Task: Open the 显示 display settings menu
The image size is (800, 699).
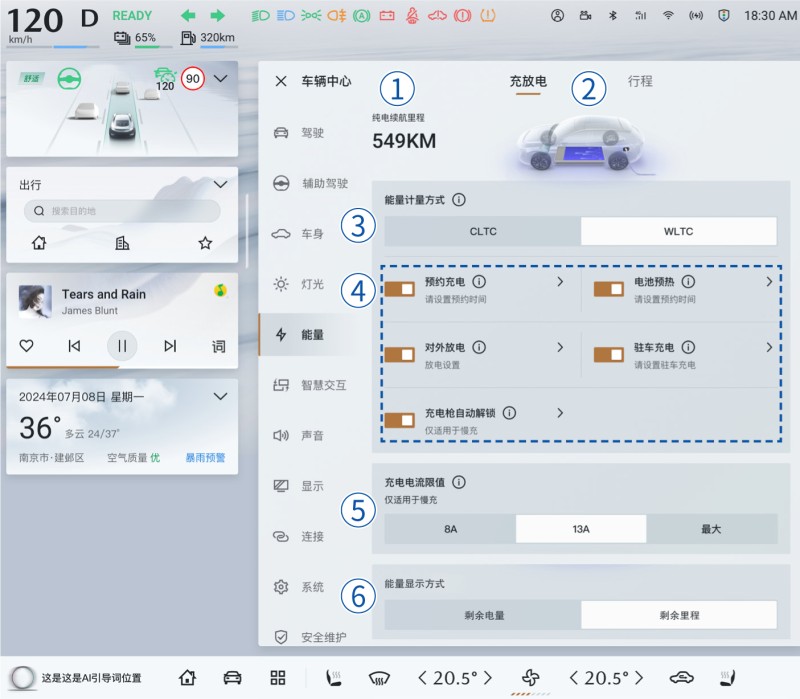Action: [x=298, y=486]
